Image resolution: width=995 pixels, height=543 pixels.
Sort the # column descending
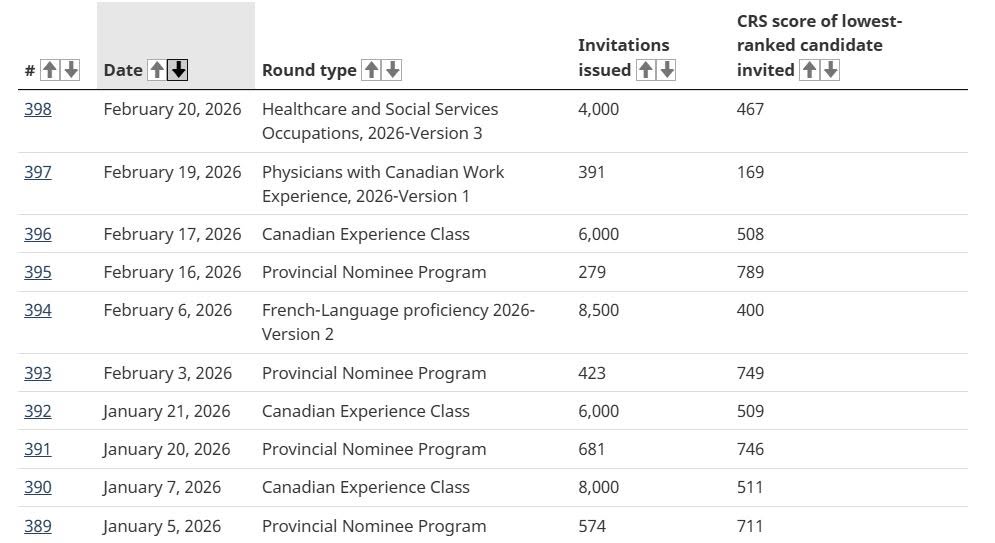tap(71, 70)
